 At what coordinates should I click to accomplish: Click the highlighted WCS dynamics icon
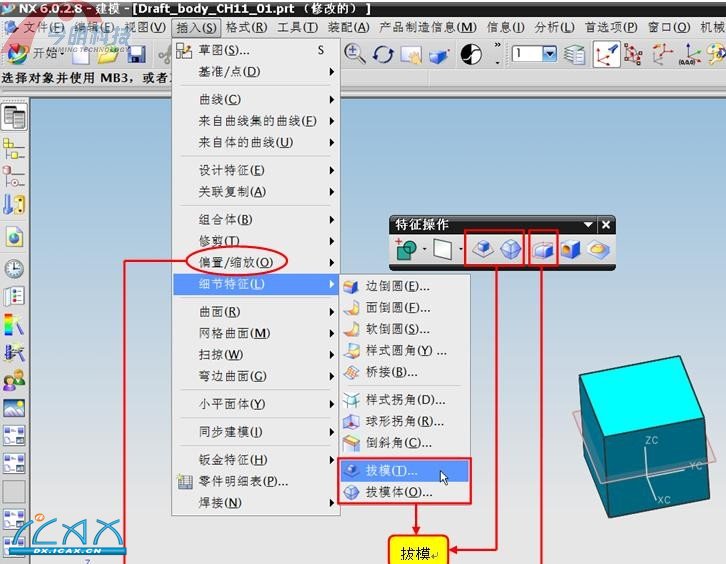click(607, 54)
